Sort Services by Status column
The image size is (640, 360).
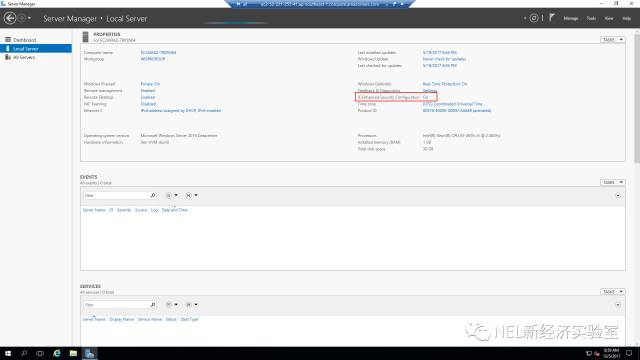pos(171,320)
